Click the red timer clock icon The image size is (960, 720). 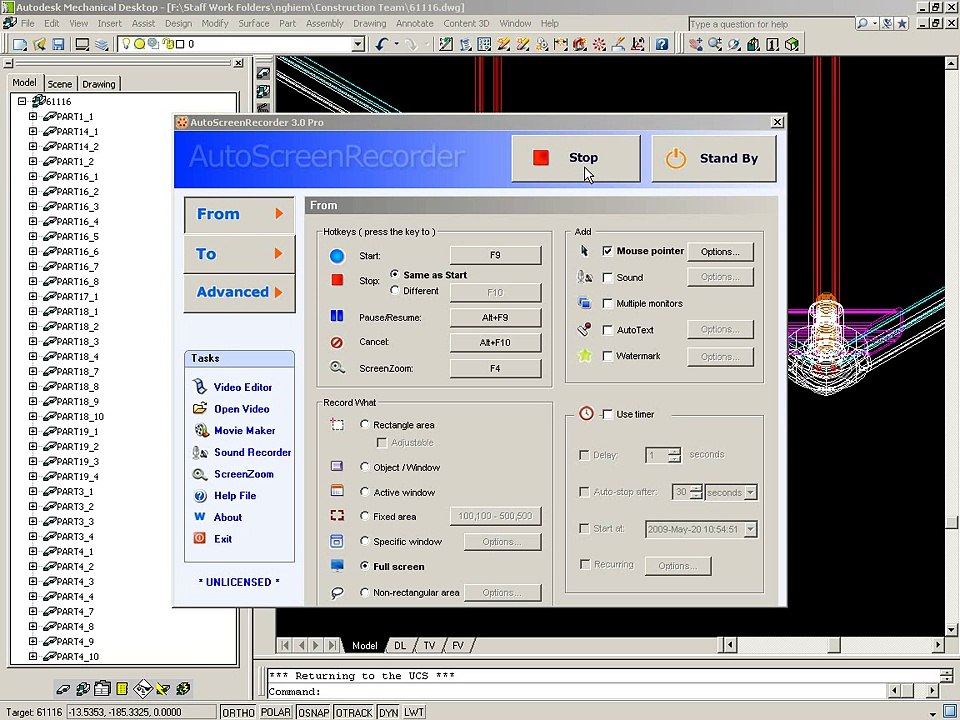tap(586, 413)
